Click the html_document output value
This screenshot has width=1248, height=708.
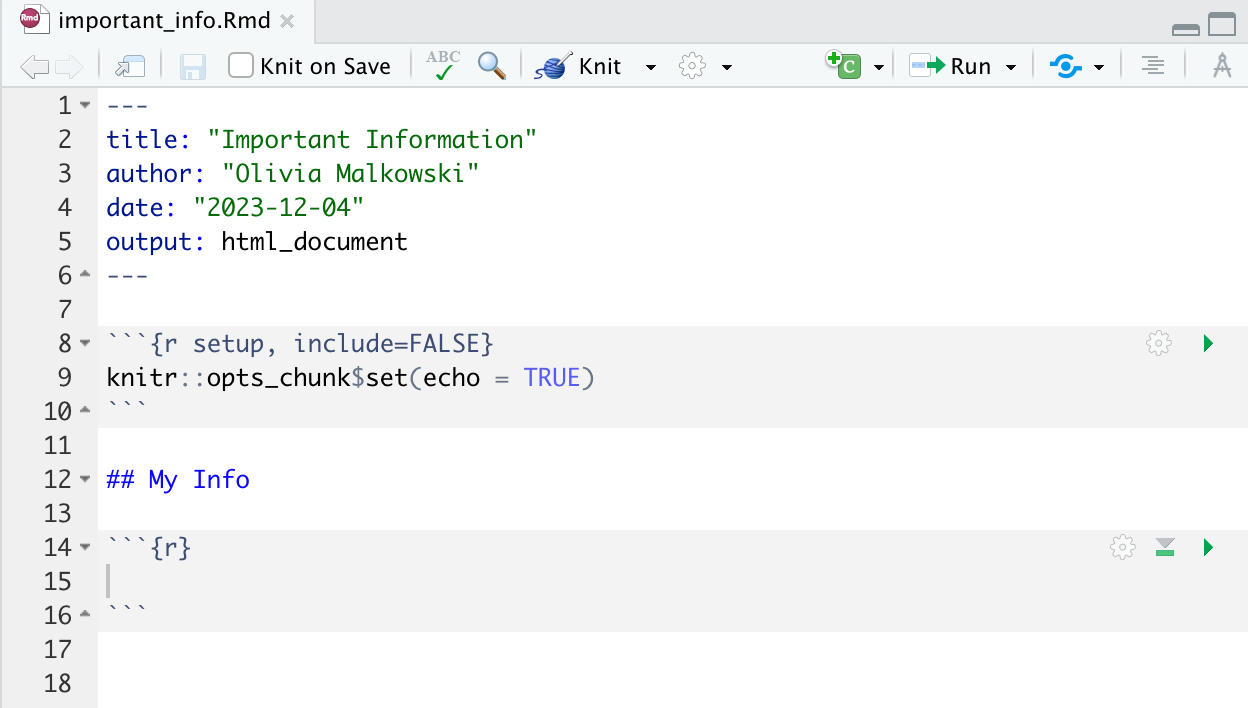(x=315, y=241)
